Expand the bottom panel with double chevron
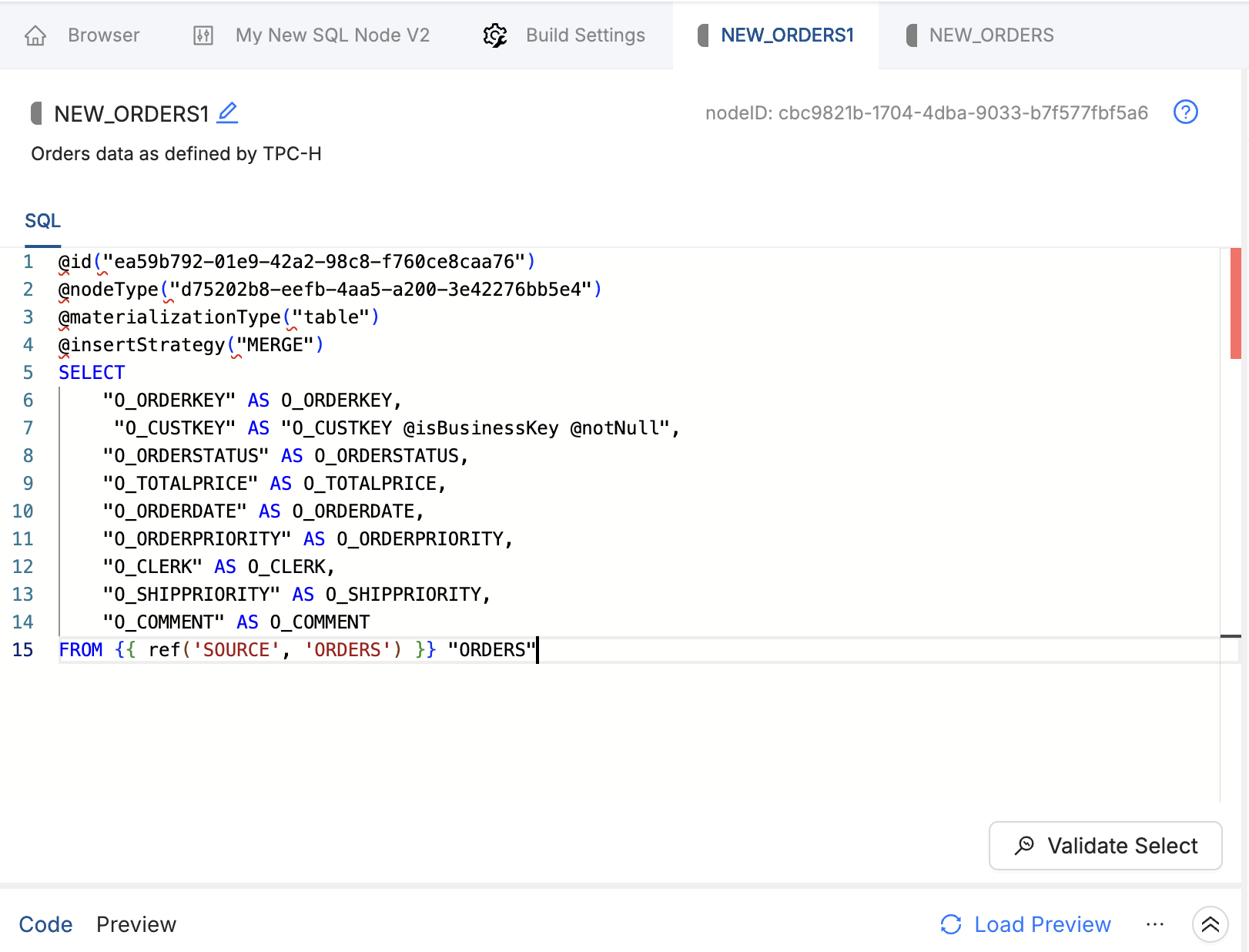 click(x=1210, y=924)
